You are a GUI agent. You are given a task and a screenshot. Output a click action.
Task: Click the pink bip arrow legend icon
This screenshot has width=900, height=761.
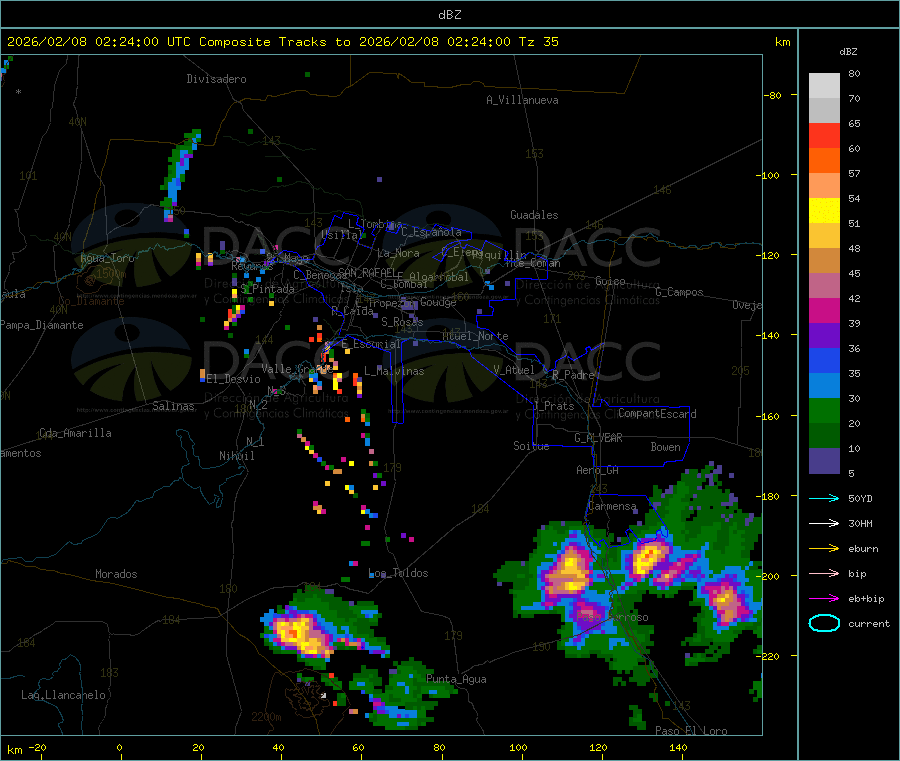click(824, 573)
